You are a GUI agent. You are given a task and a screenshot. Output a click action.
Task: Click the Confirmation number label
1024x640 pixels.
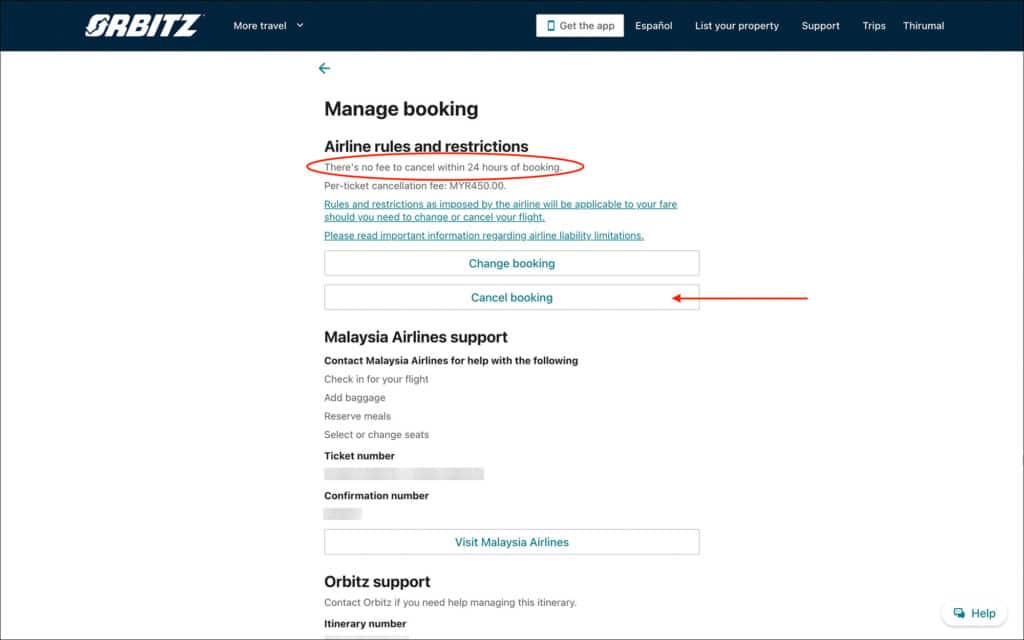pos(376,496)
